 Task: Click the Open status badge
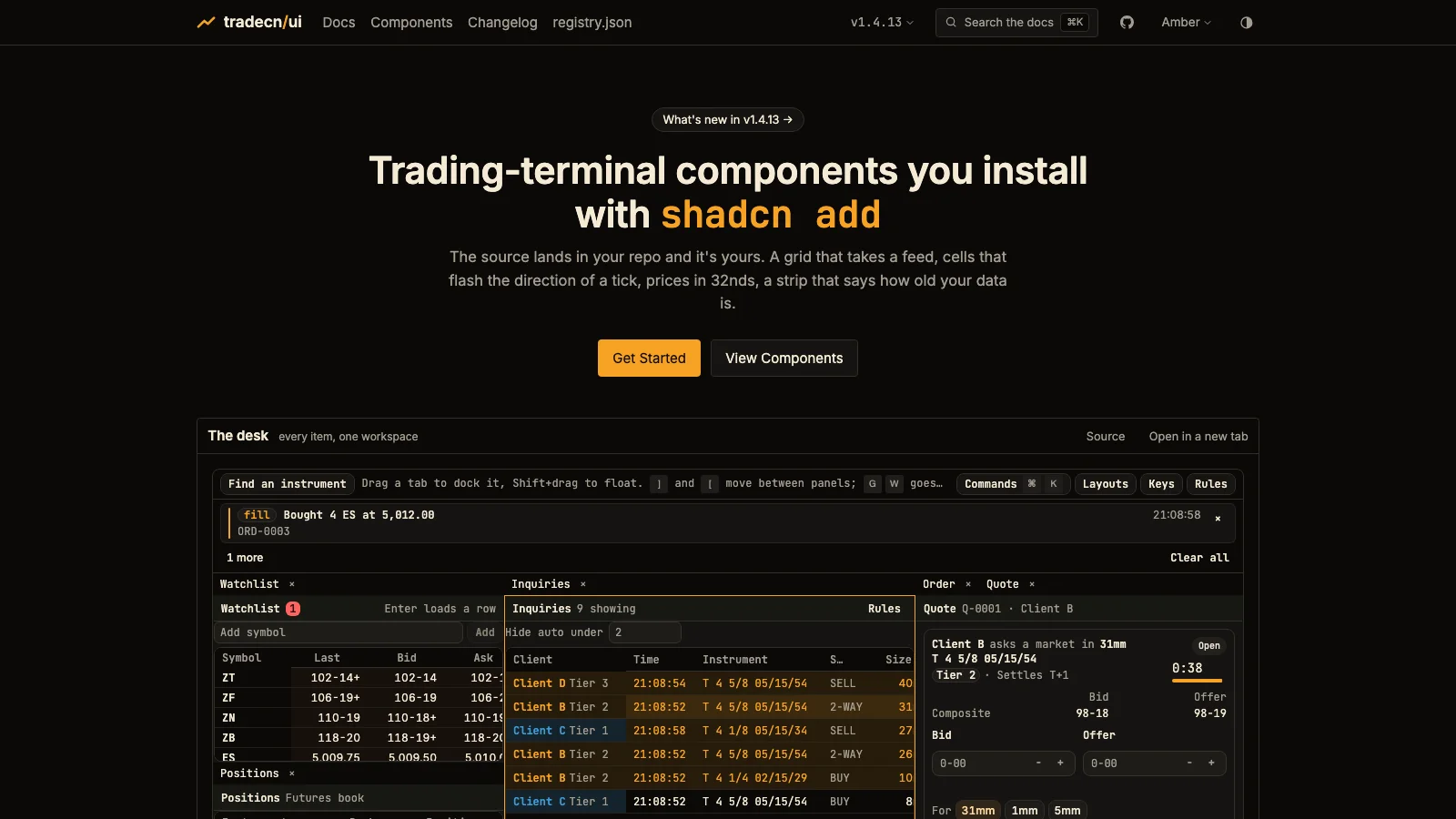coord(1208,645)
